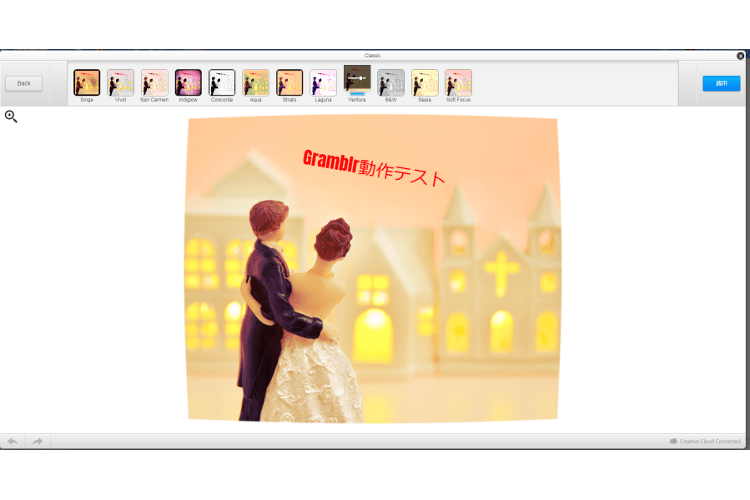Zoom in with the magnifier icon
The height and width of the screenshot is (500, 750).
(x=11, y=116)
